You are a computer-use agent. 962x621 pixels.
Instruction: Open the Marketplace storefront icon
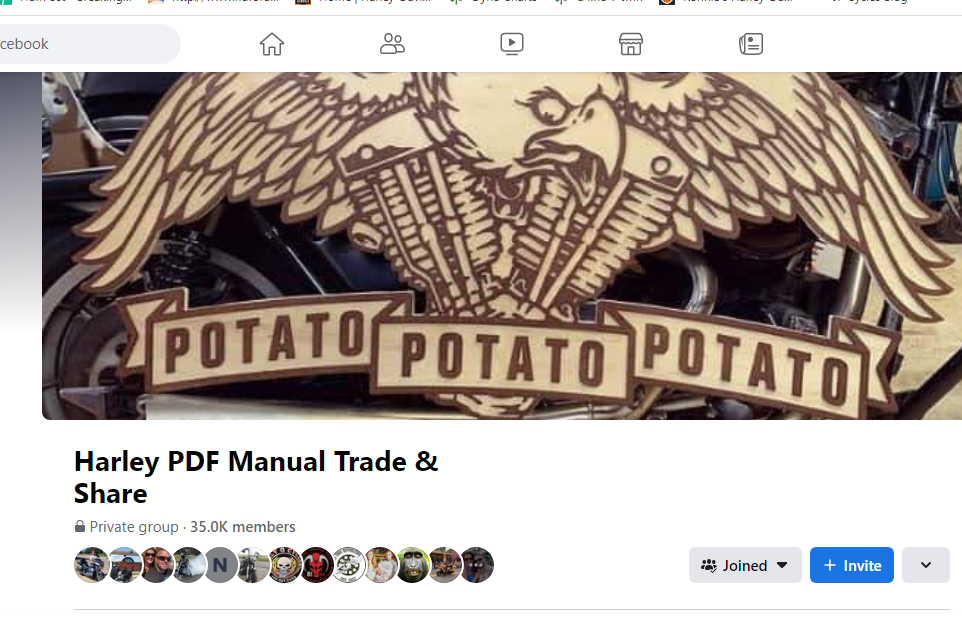click(x=631, y=44)
